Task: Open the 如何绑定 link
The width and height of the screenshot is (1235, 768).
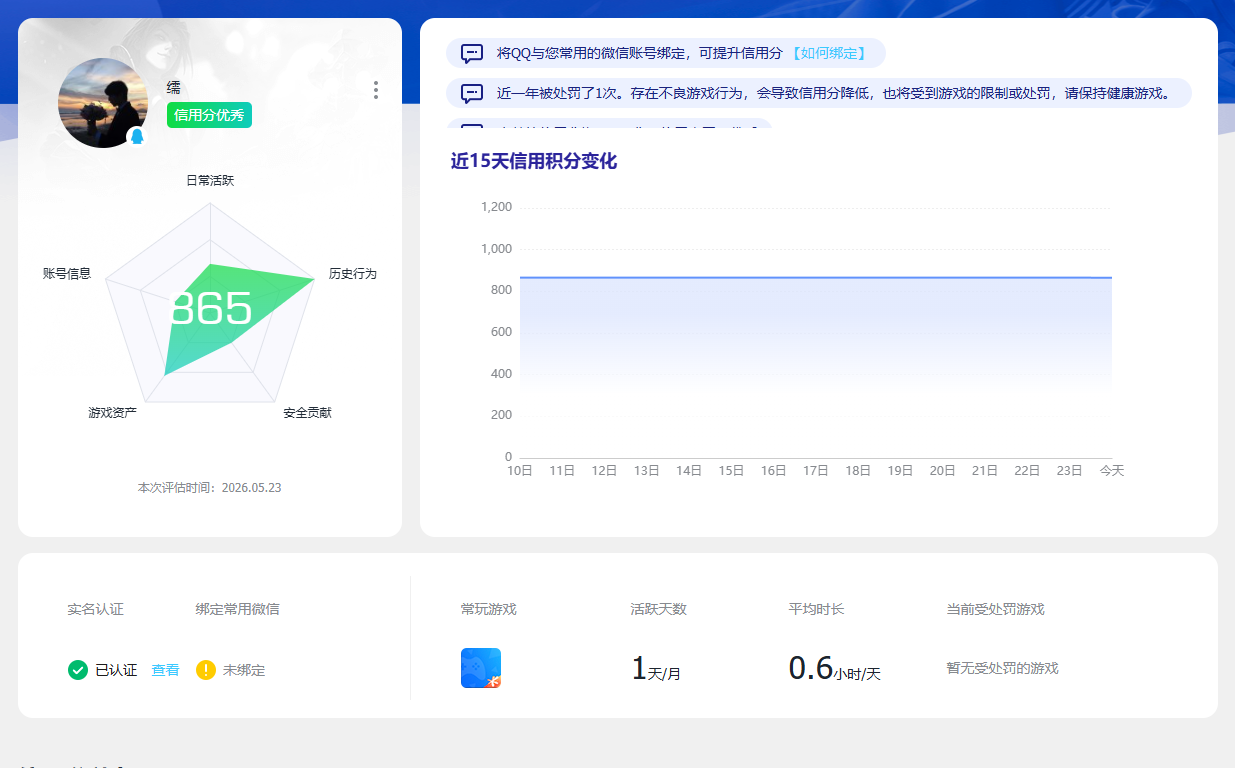Action: (828, 53)
